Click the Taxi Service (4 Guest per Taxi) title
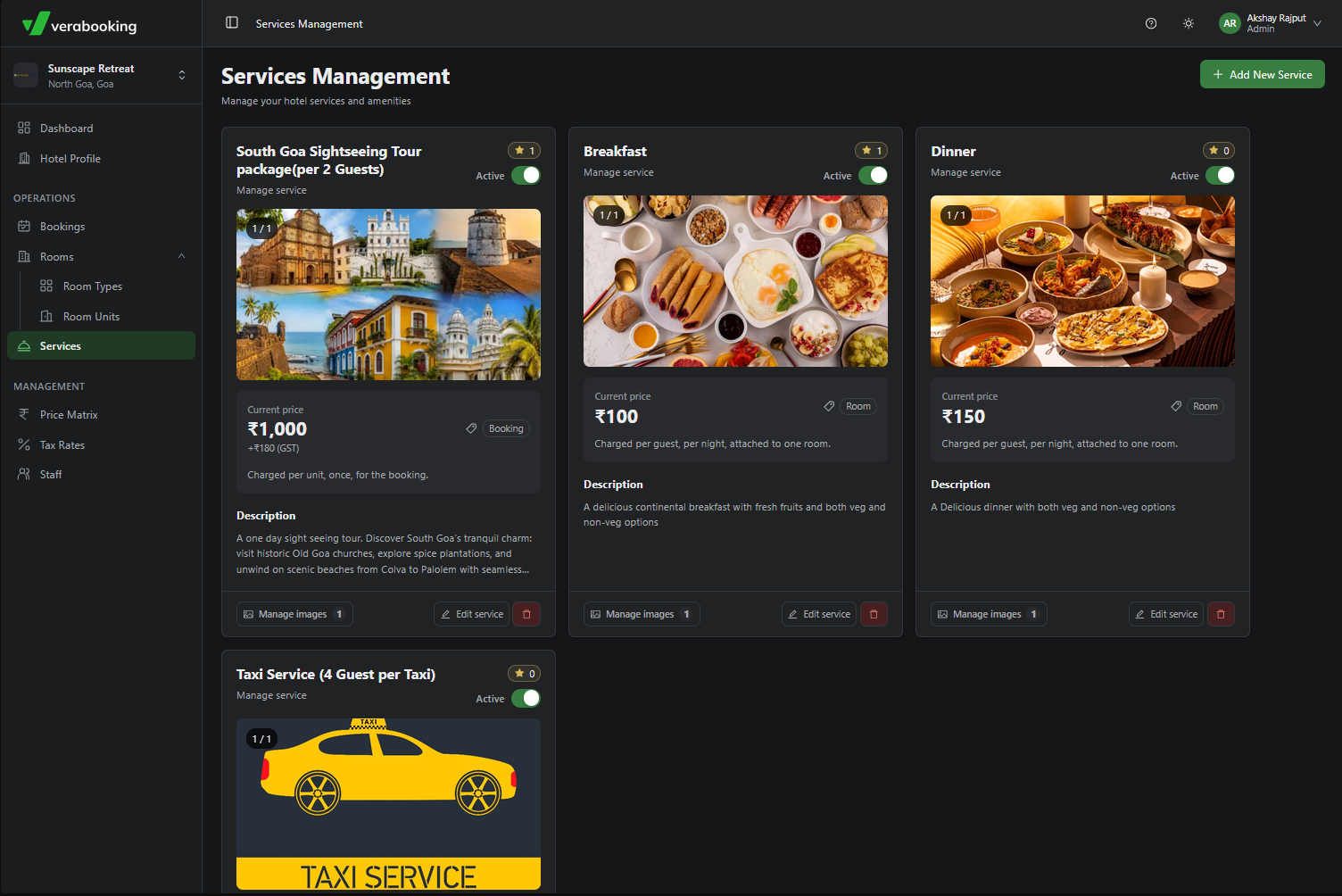 (335, 675)
